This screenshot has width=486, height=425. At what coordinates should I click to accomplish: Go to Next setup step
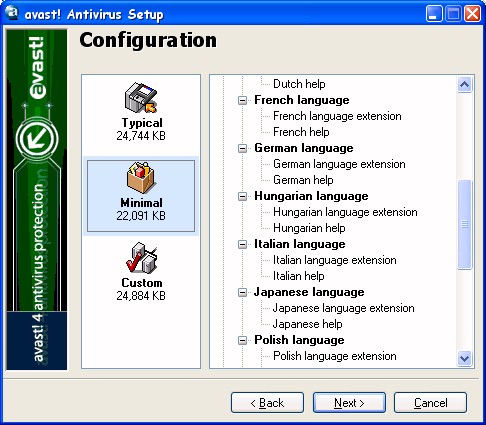click(349, 403)
